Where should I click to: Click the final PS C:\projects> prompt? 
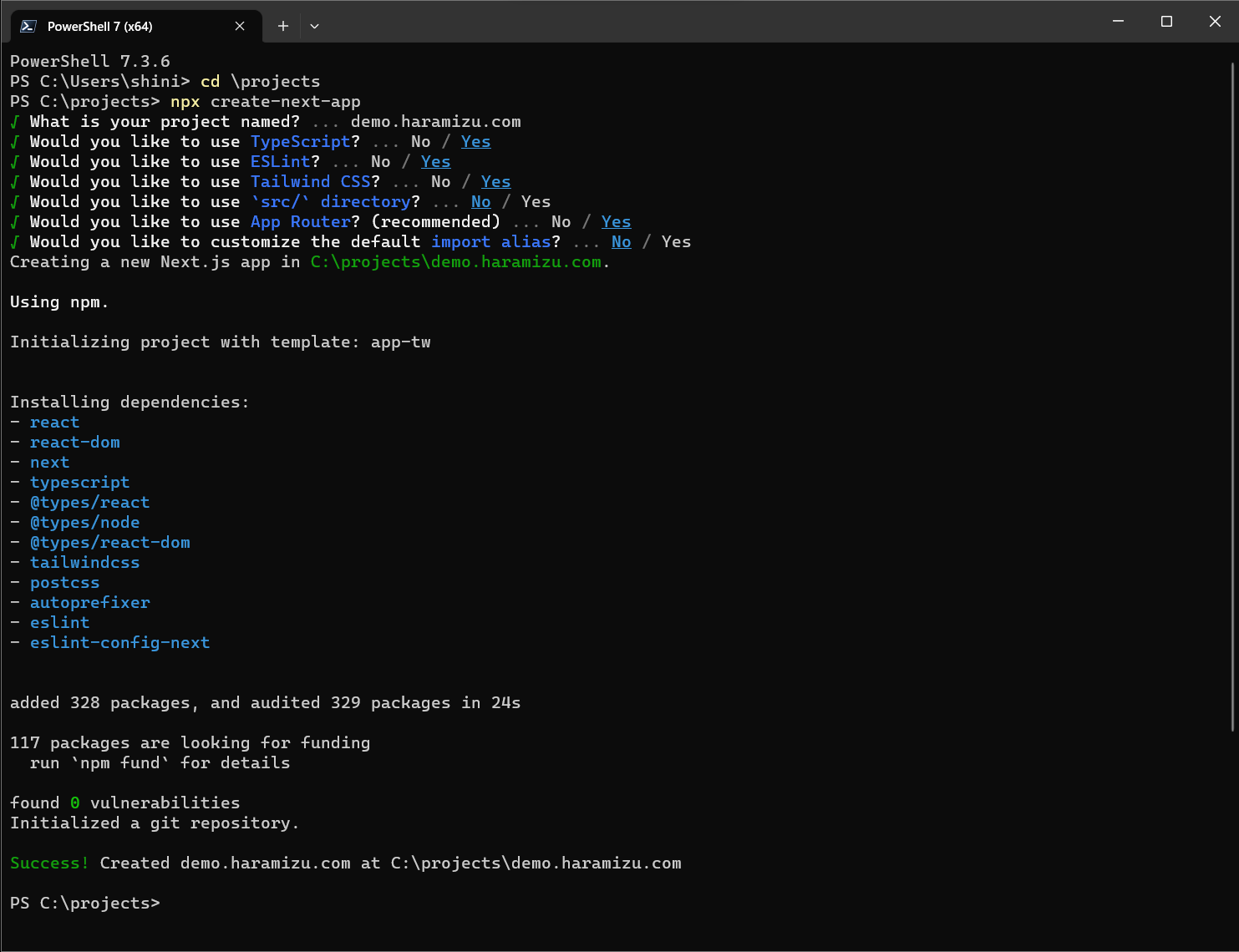click(x=84, y=904)
